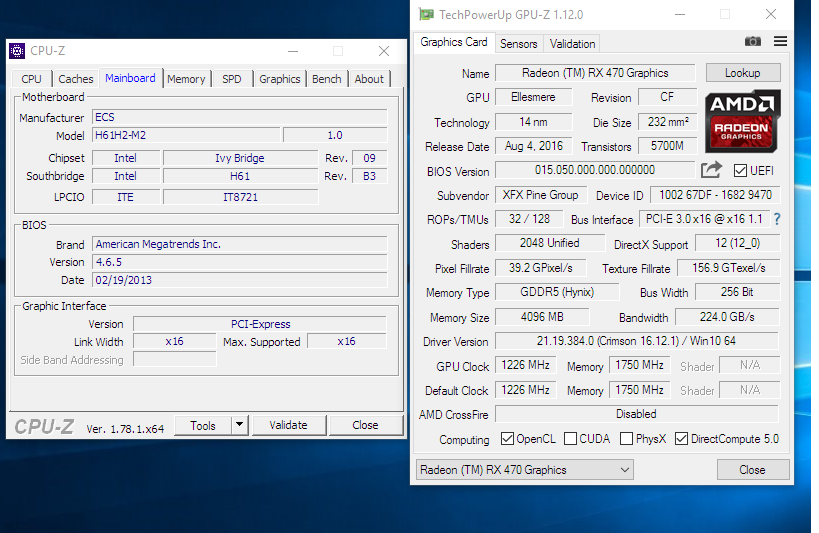Open the GPU-Z hamburger menu

pyautogui.click(x=780, y=41)
